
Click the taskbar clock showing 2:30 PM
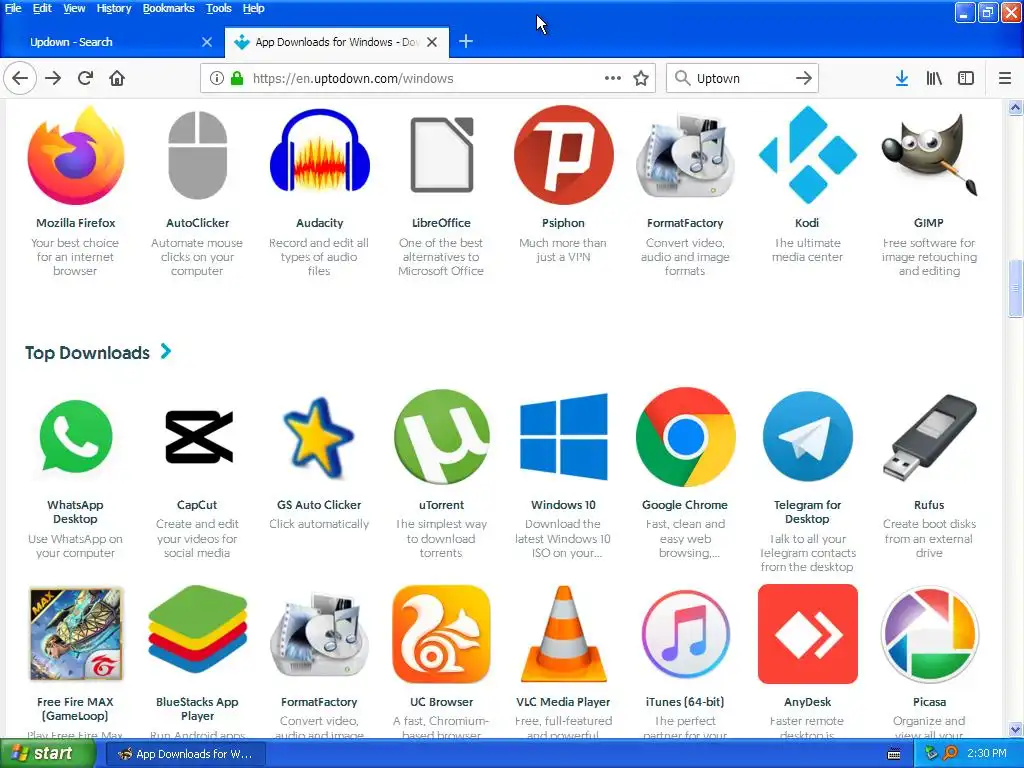987,753
